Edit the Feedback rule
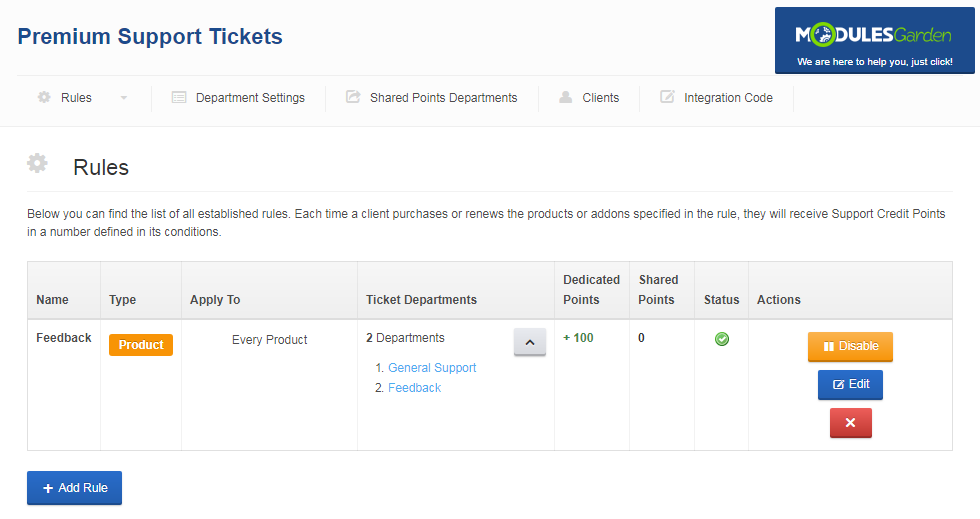This screenshot has width=980, height=519. pyautogui.click(x=851, y=385)
